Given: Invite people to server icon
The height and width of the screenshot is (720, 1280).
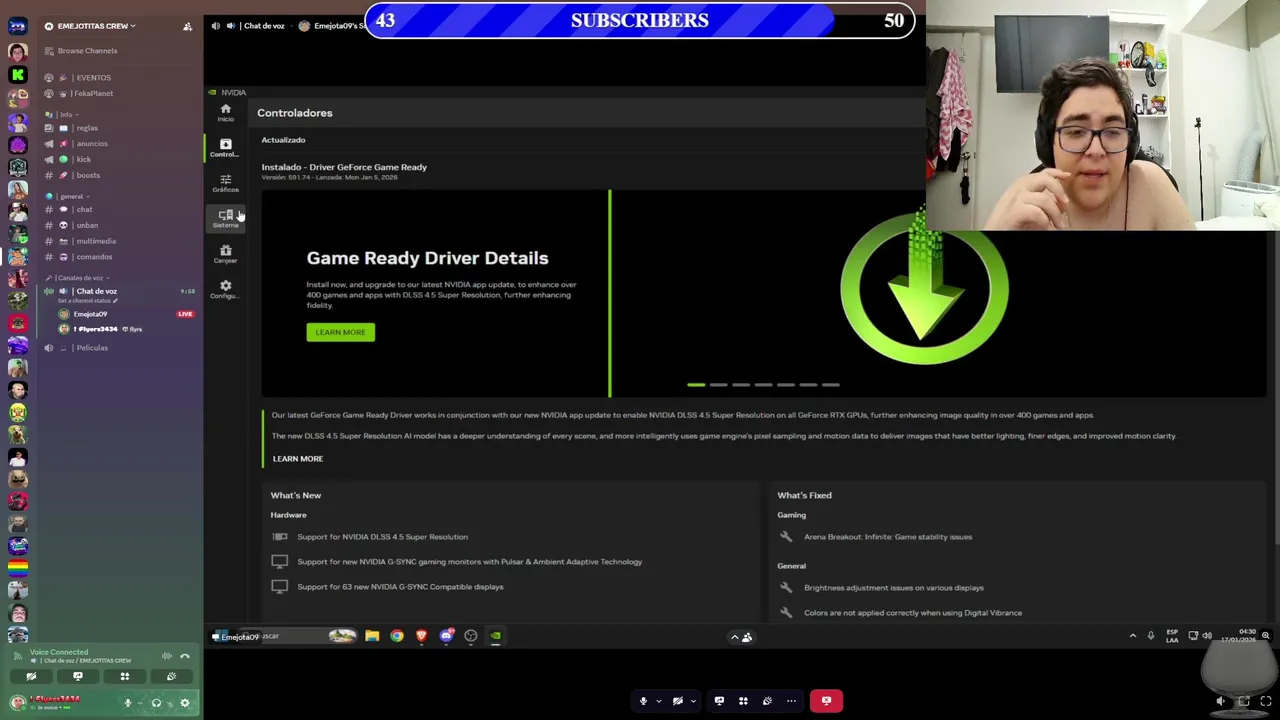Looking at the screenshot, I should click(187, 26).
